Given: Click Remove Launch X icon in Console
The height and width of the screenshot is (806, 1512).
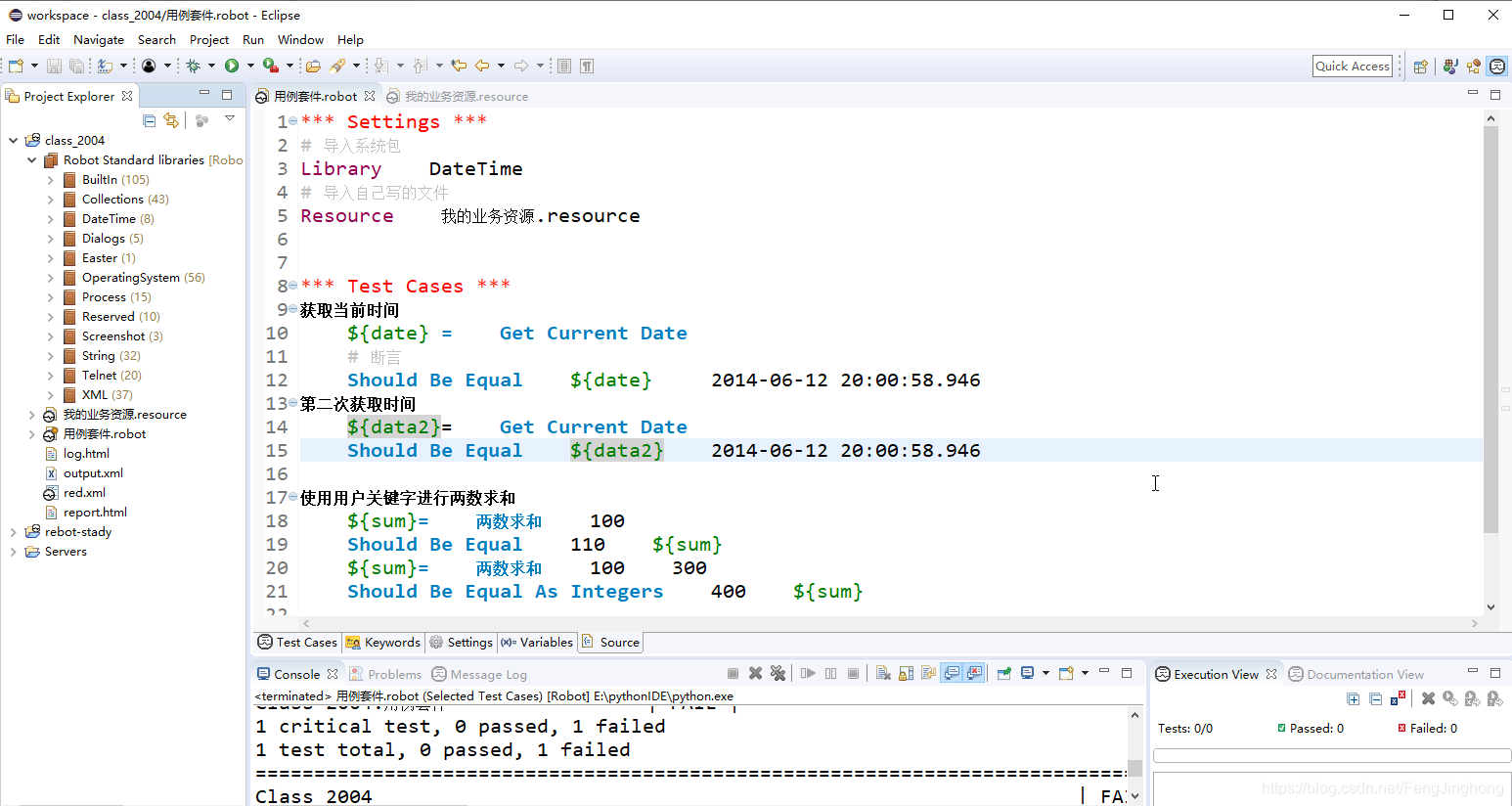Looking at the screenshot, I should (x=755, y=673).
